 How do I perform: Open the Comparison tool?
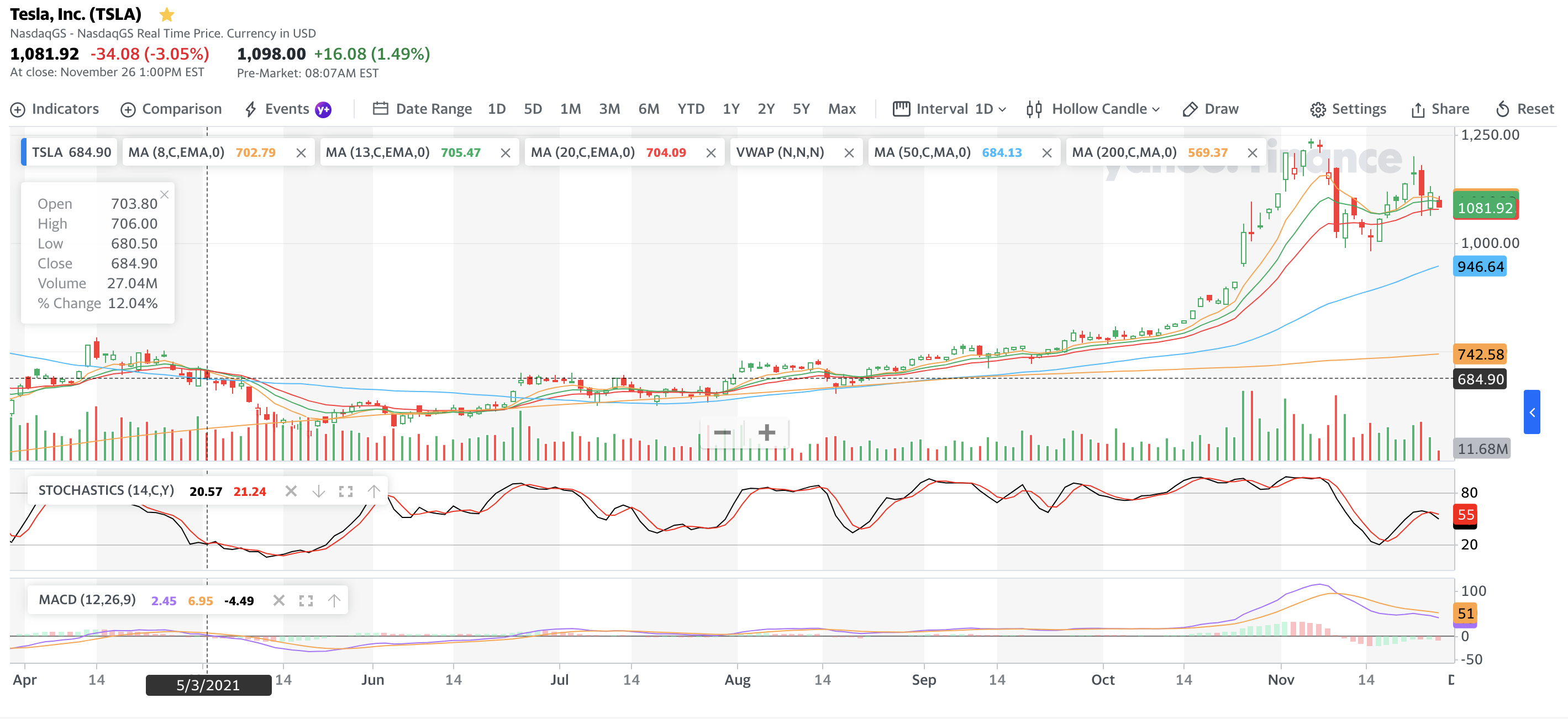[x=171, y=109]
